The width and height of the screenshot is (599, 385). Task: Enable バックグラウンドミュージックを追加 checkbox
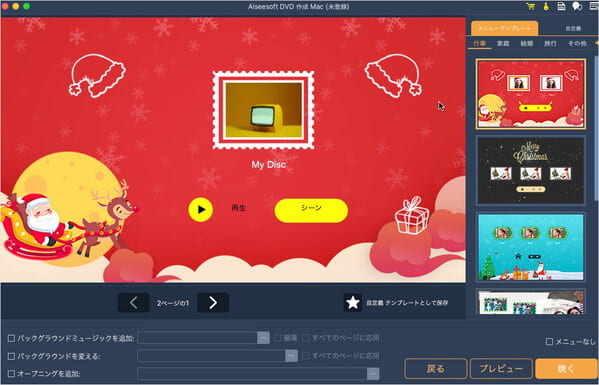click(11, 338)
